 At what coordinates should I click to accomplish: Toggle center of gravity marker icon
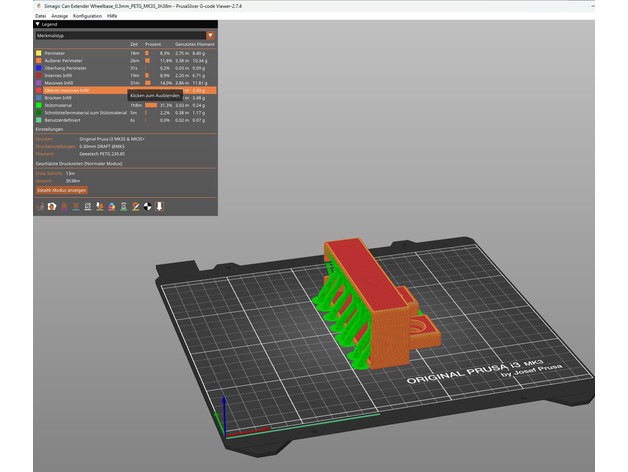[x=148, y=207]
